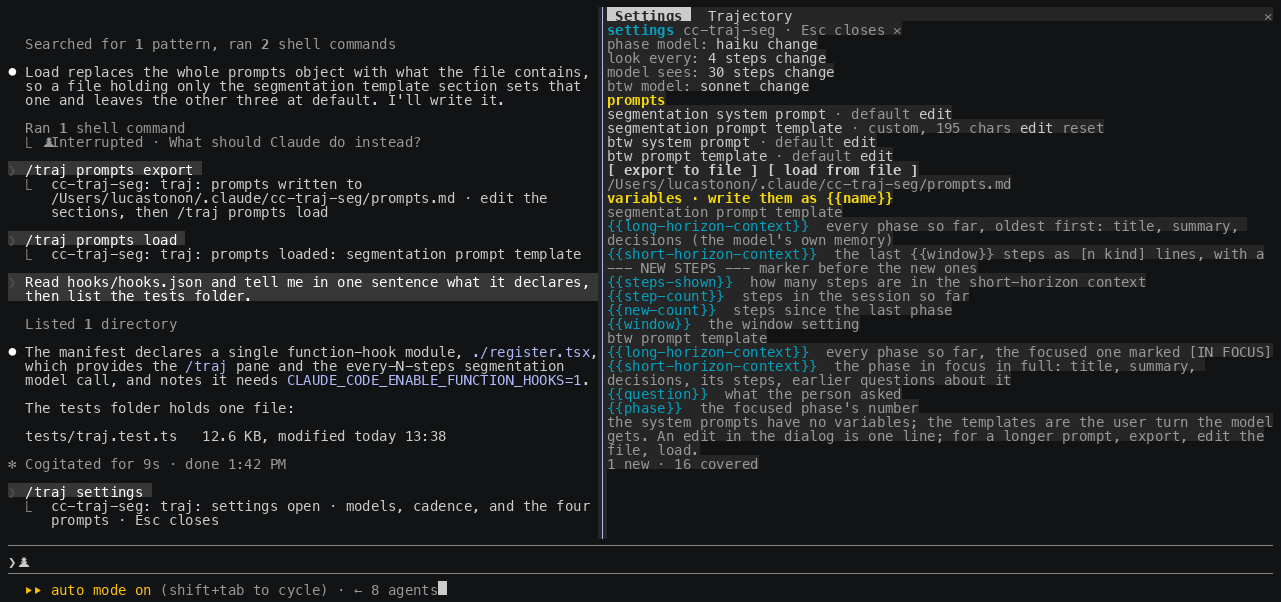Switch to the Trajectory tab
The image size is (1281, 602).
[x=749, y=16]
